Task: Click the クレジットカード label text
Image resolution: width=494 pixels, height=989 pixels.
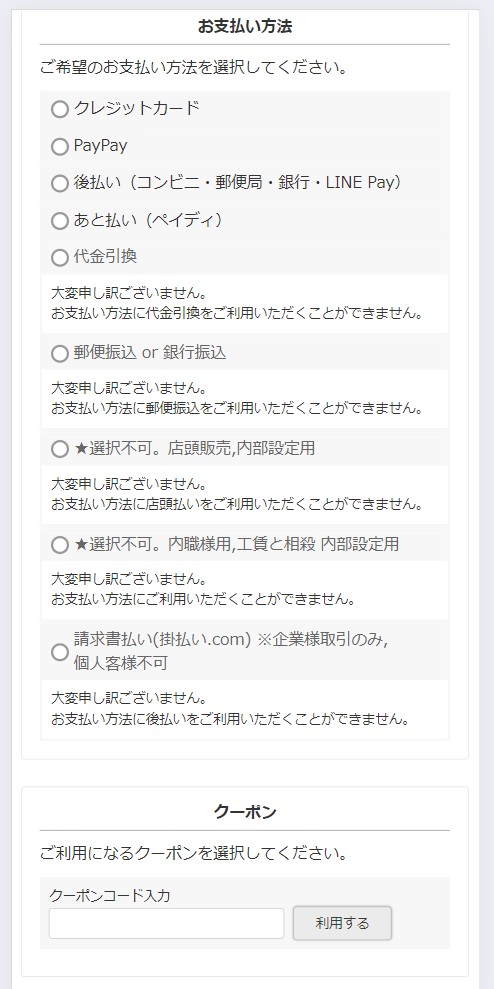Action: pyautogui.click(x=136, y=108)
